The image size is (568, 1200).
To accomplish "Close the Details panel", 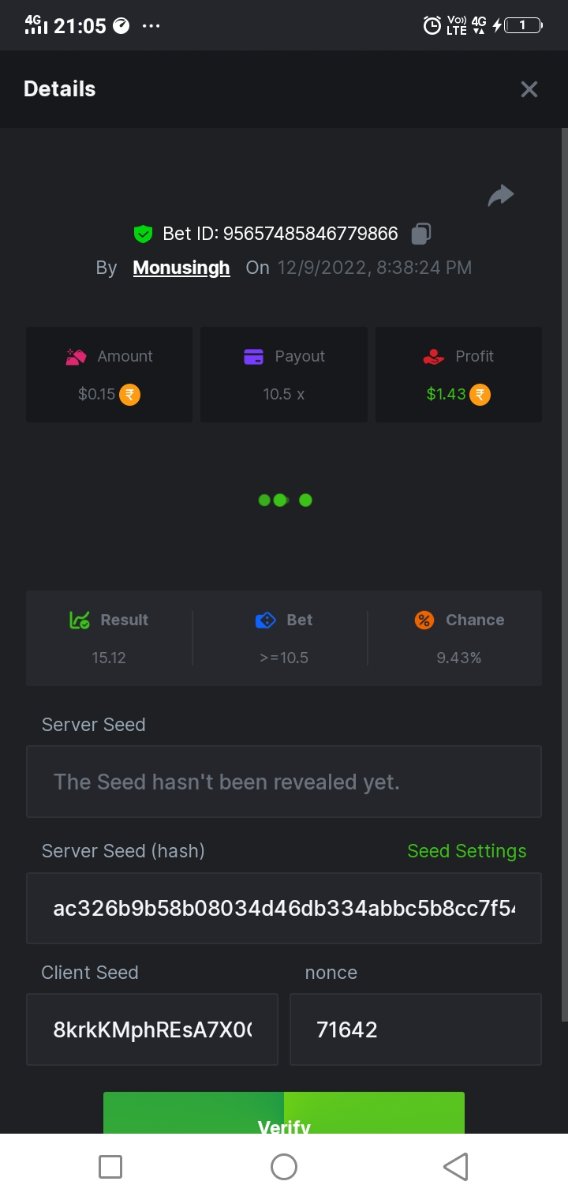I will (529, 89).
